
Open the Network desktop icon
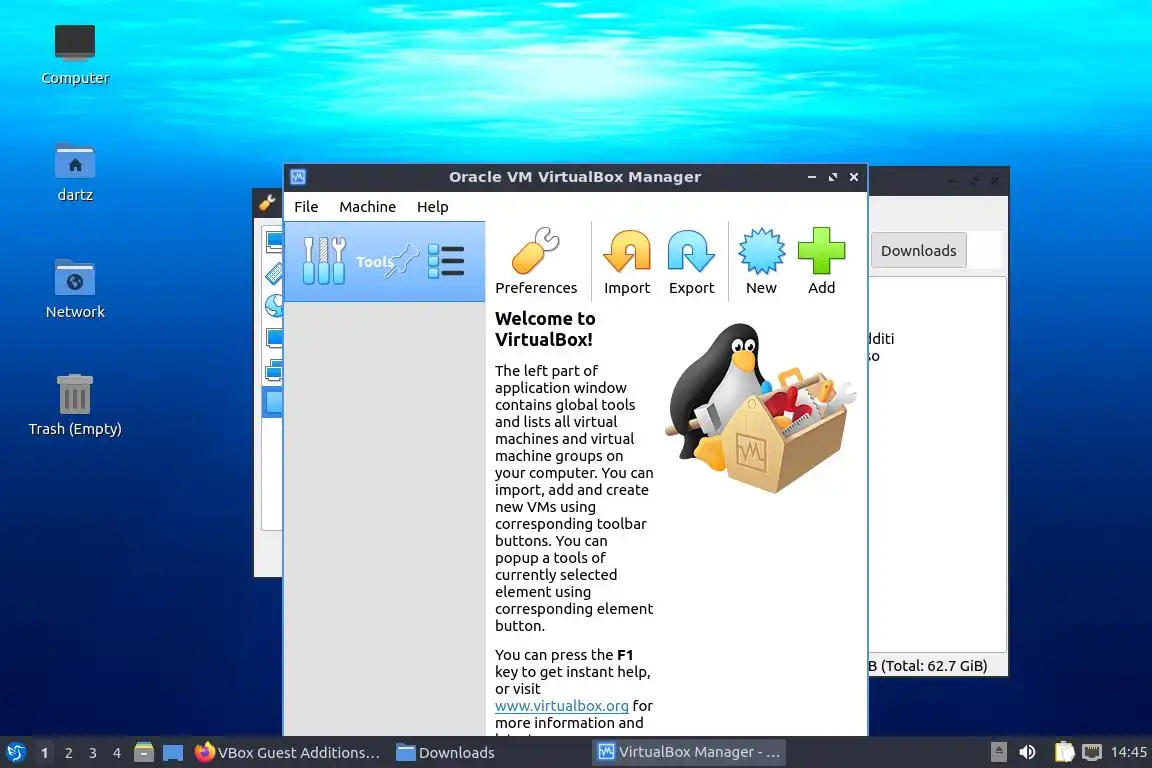tap(75, 289)
